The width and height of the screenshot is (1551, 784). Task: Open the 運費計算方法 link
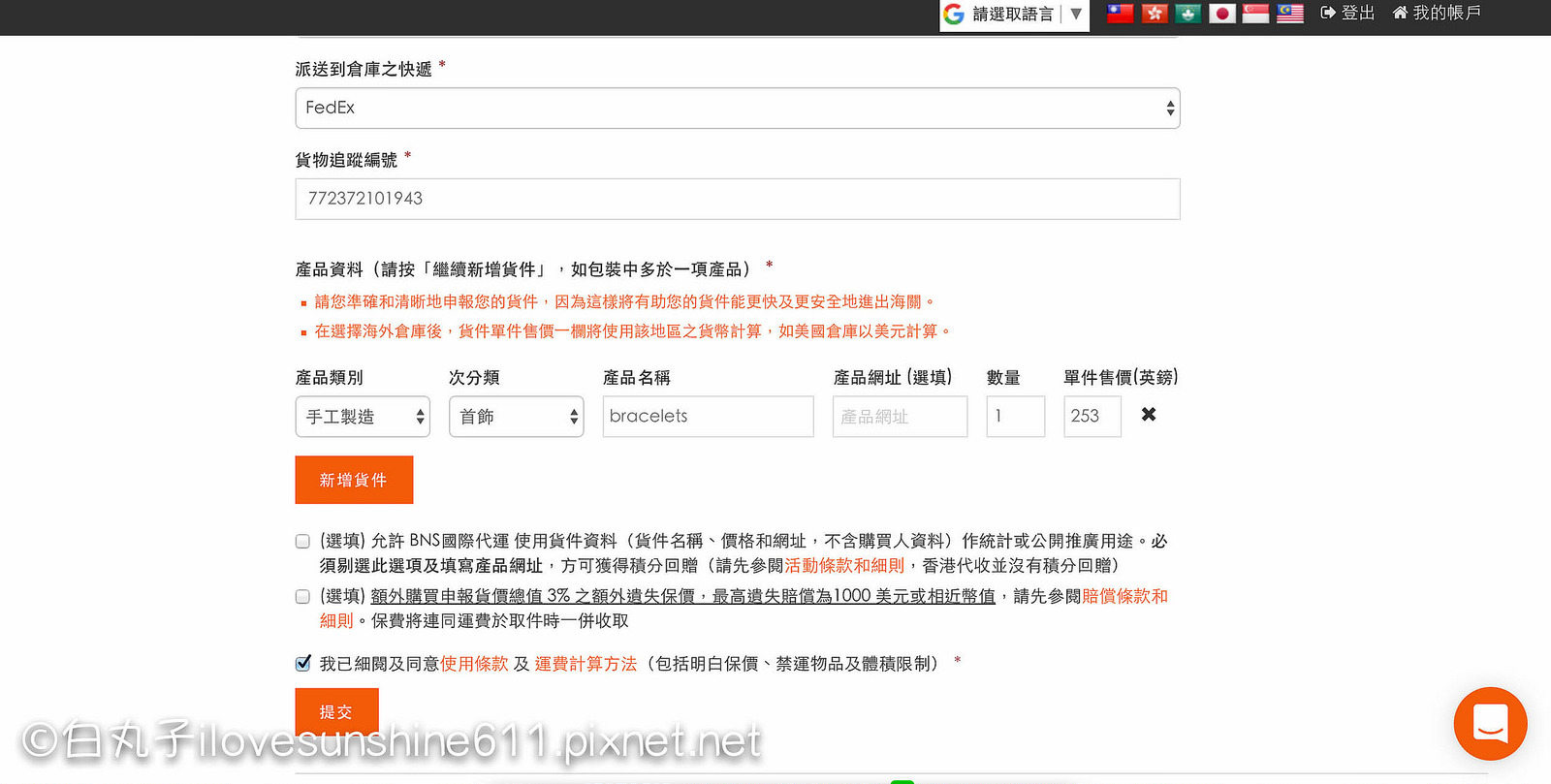point(586,664)
